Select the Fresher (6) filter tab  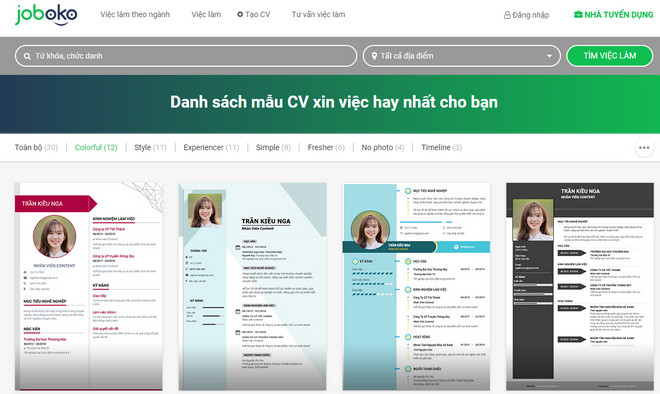click(326, 147)
